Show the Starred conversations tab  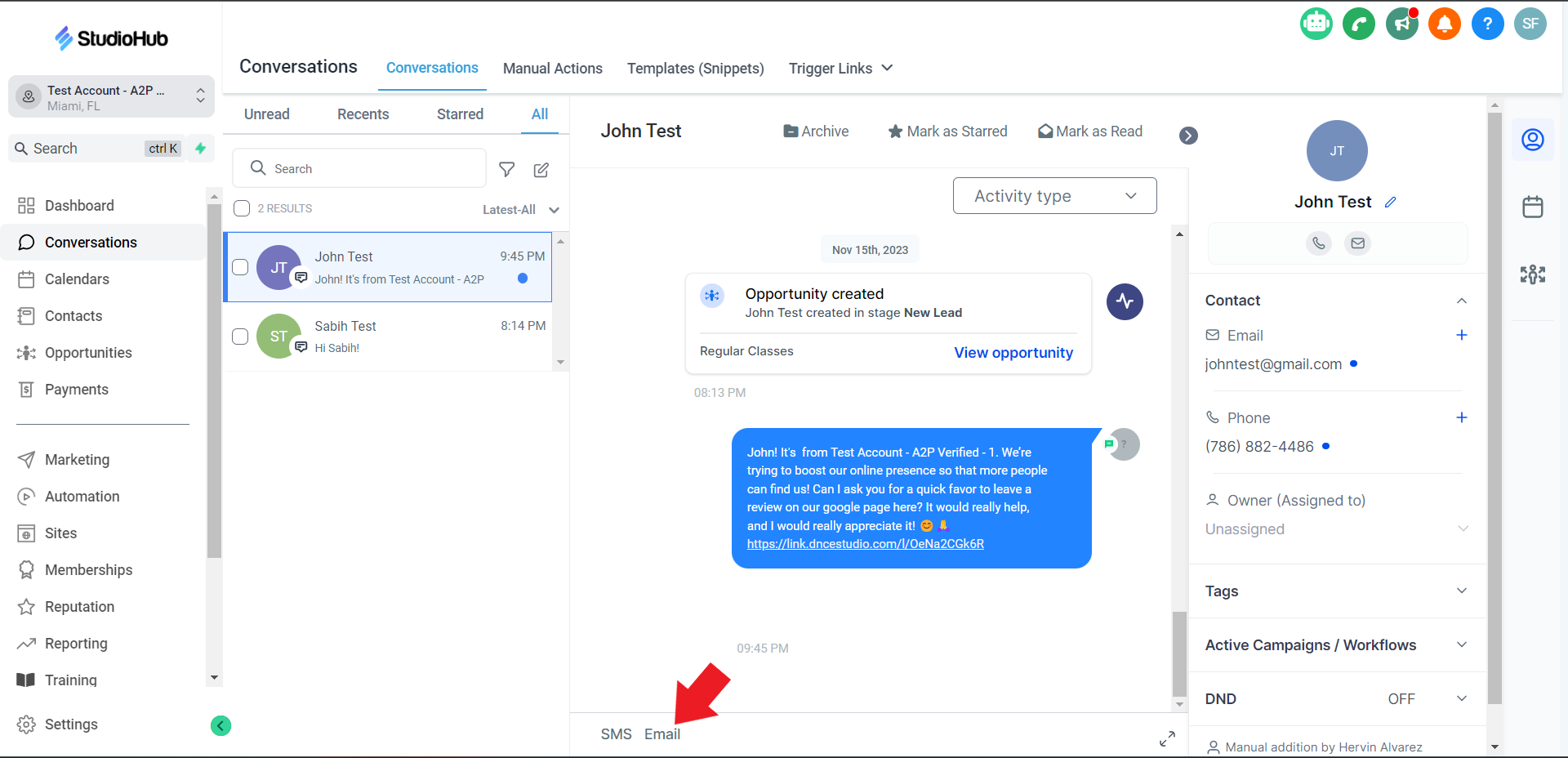pos(460,114)
